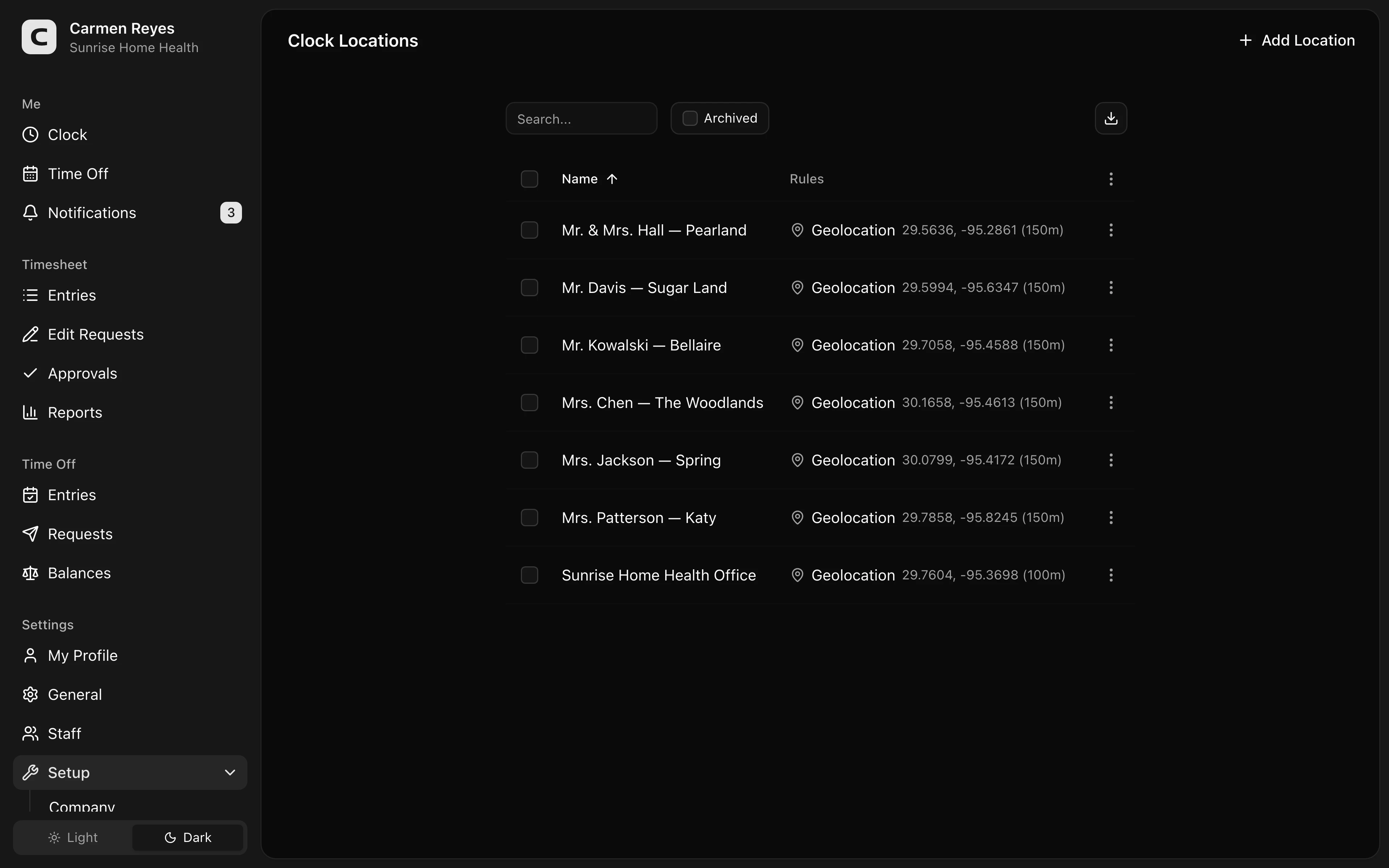This screenshot has height=868, width=1389.
Task: Open Balances page
Action: (x=130, y=574)
